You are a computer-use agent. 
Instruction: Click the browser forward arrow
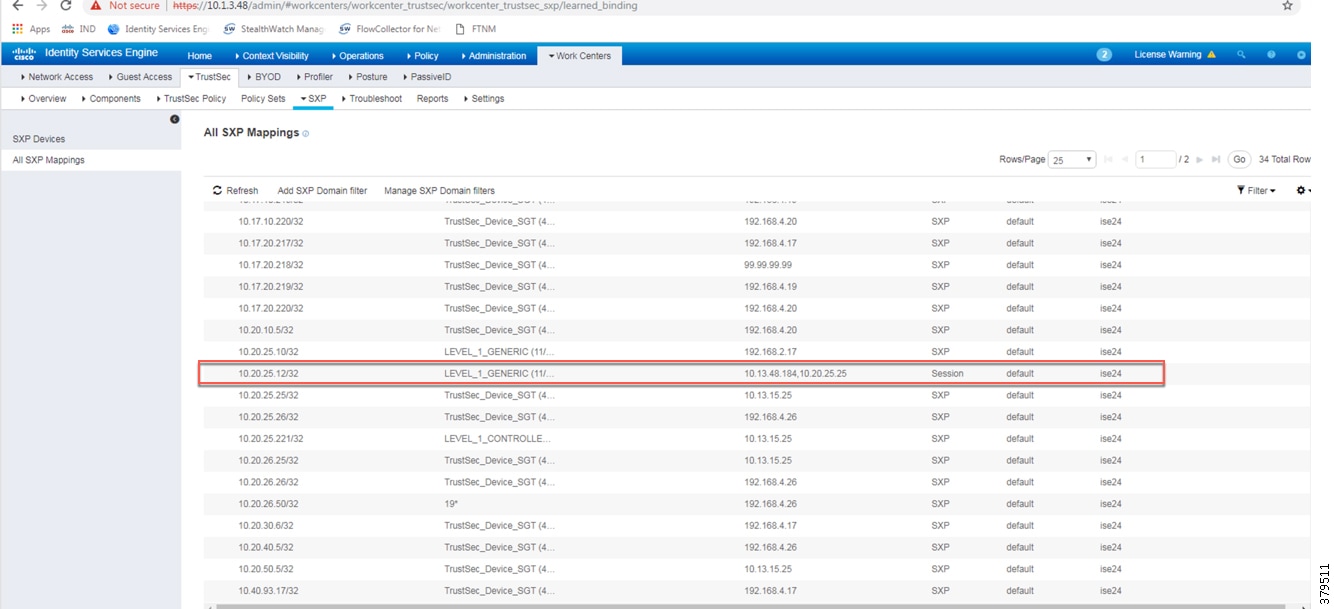point(42,6)
